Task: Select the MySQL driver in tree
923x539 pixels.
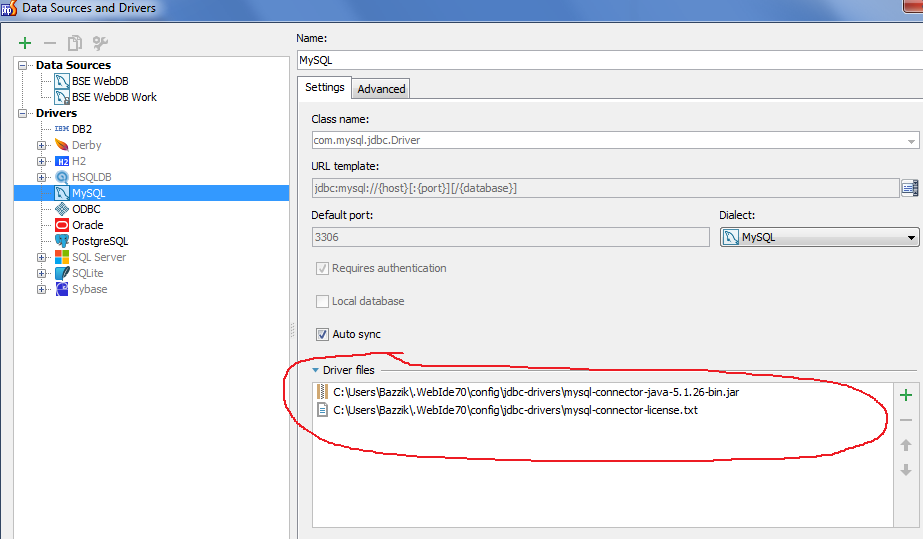Action: click(151, 193)
